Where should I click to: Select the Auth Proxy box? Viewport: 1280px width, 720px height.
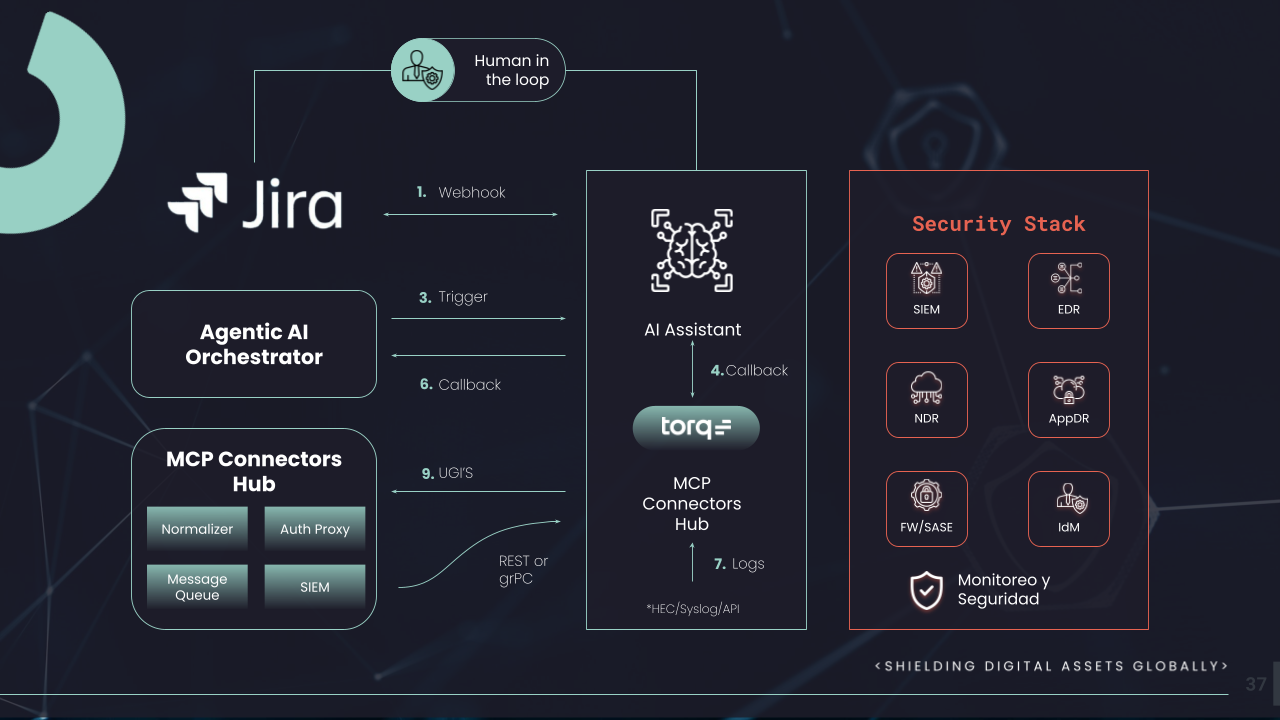pos(315,529)
